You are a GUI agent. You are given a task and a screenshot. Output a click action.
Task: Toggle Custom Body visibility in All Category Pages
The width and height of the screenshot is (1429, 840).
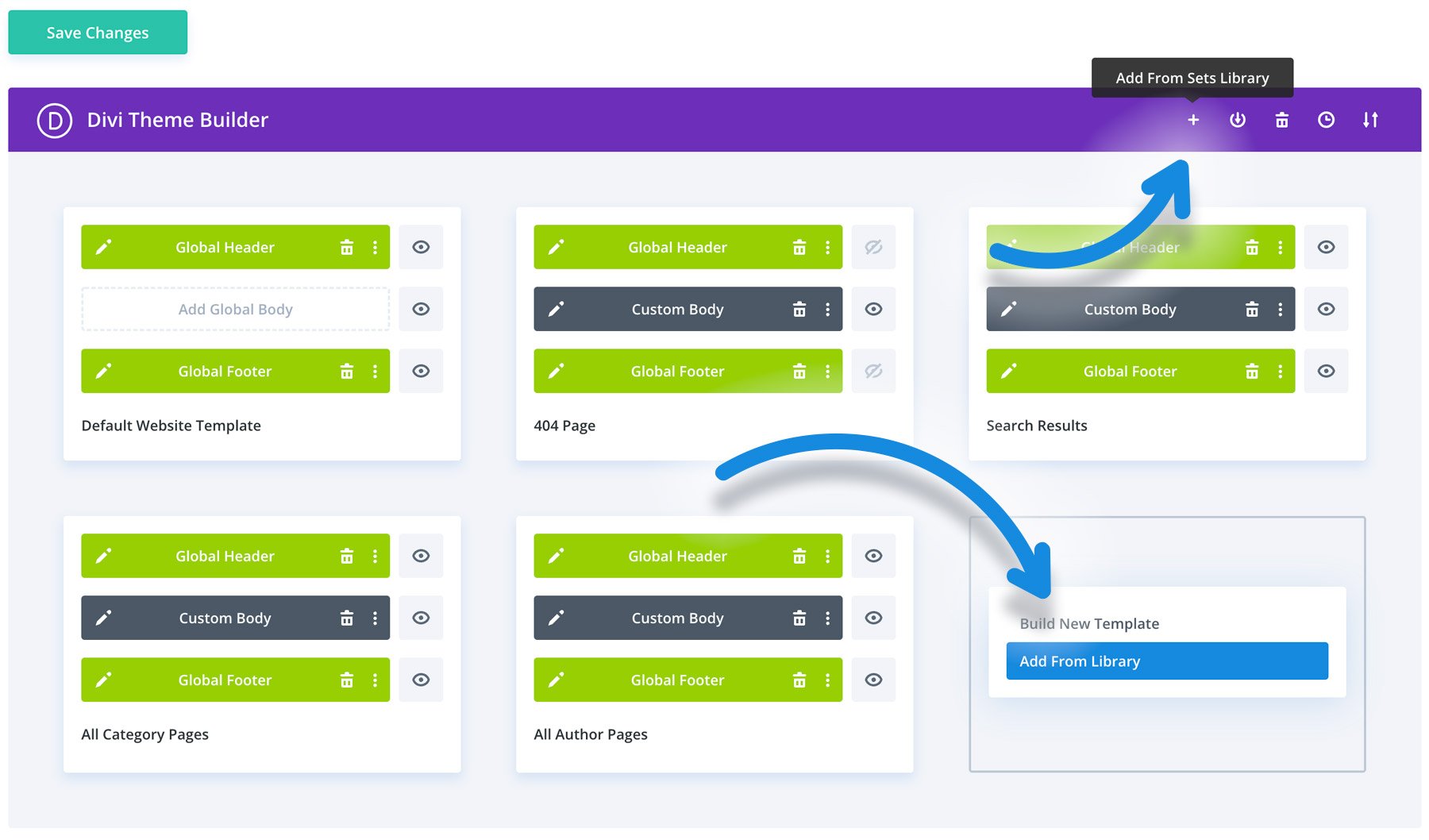pos(421,618)
